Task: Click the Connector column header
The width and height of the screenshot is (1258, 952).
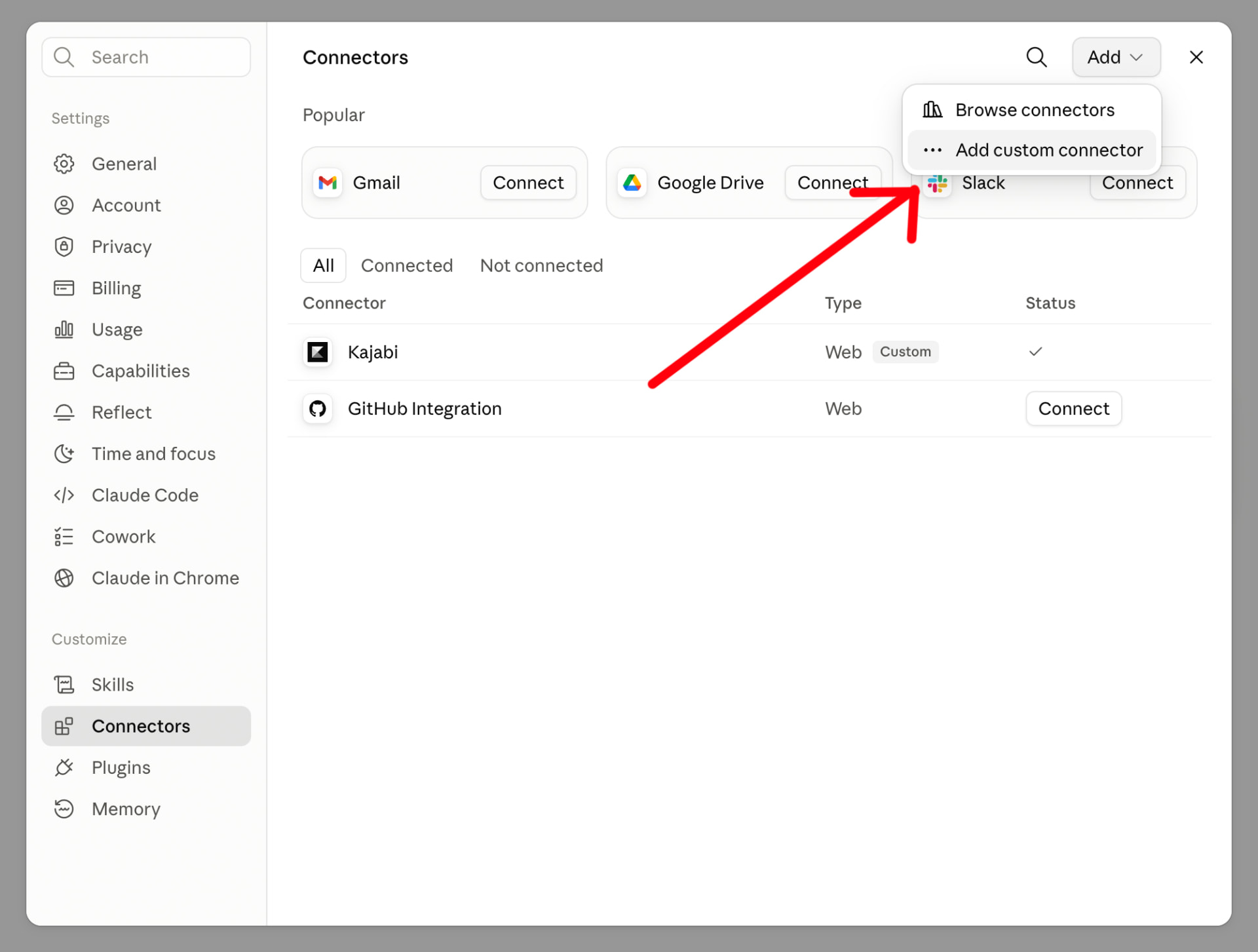Action: point(344,303)
